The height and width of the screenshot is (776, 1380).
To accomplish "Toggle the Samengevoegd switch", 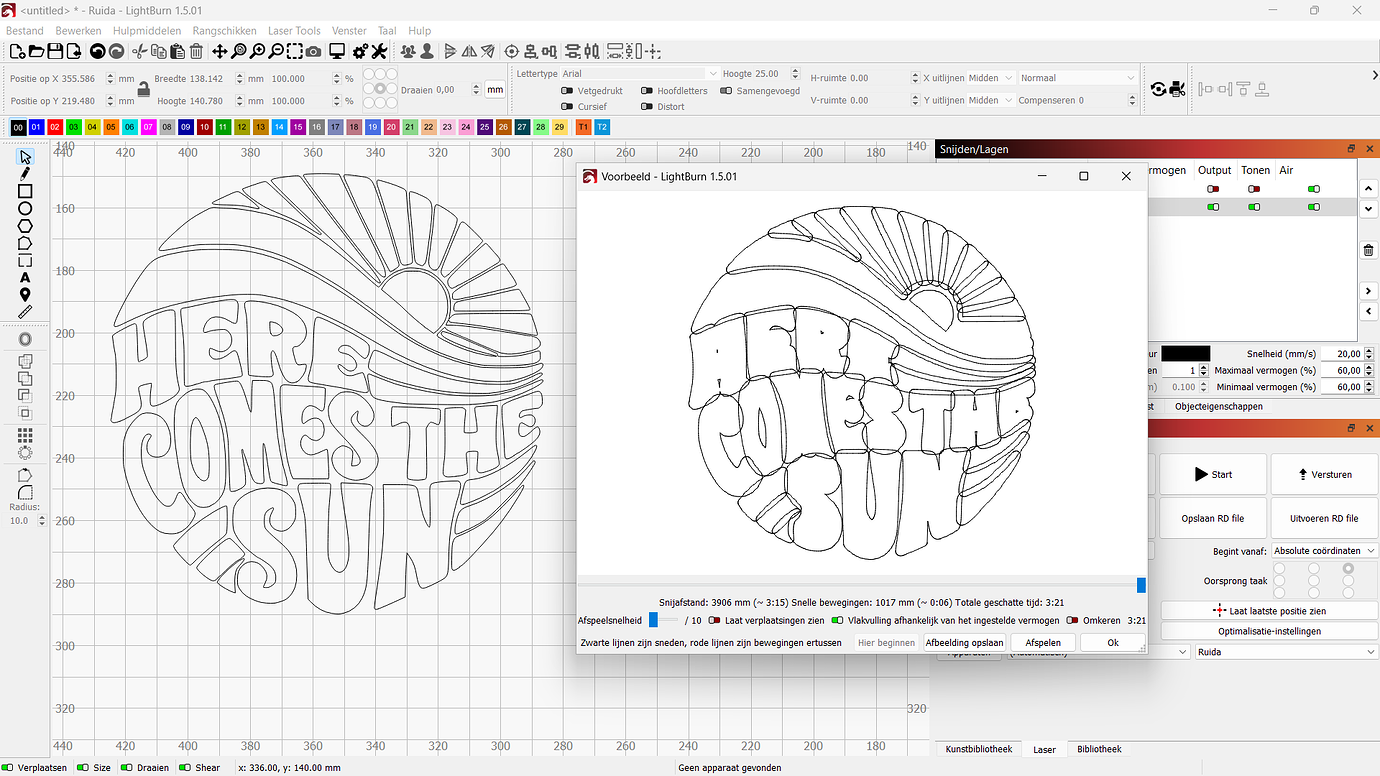I will click(726, 91).
